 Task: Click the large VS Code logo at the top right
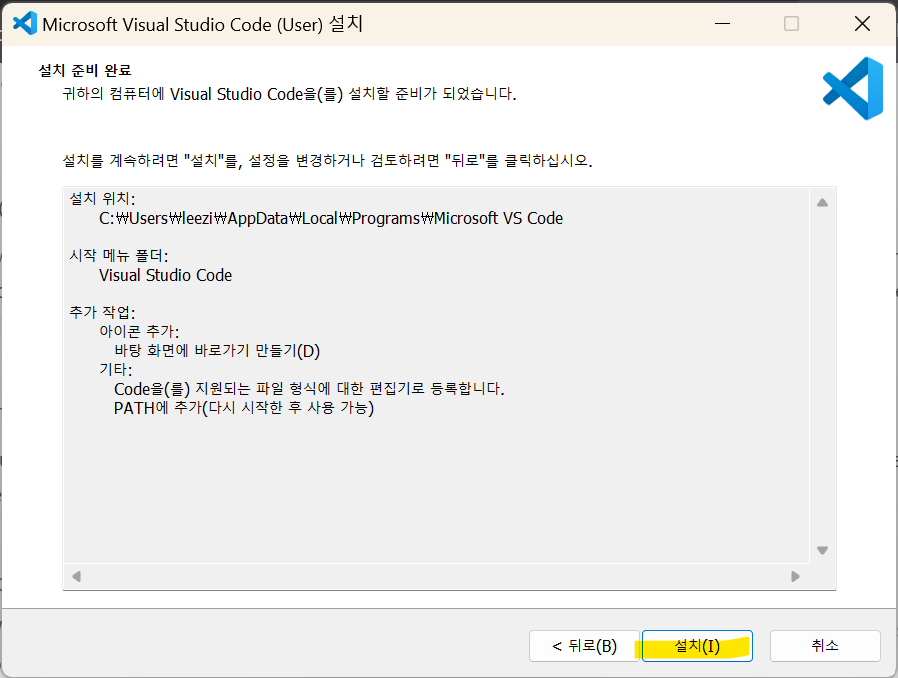(x=853, y=88)
